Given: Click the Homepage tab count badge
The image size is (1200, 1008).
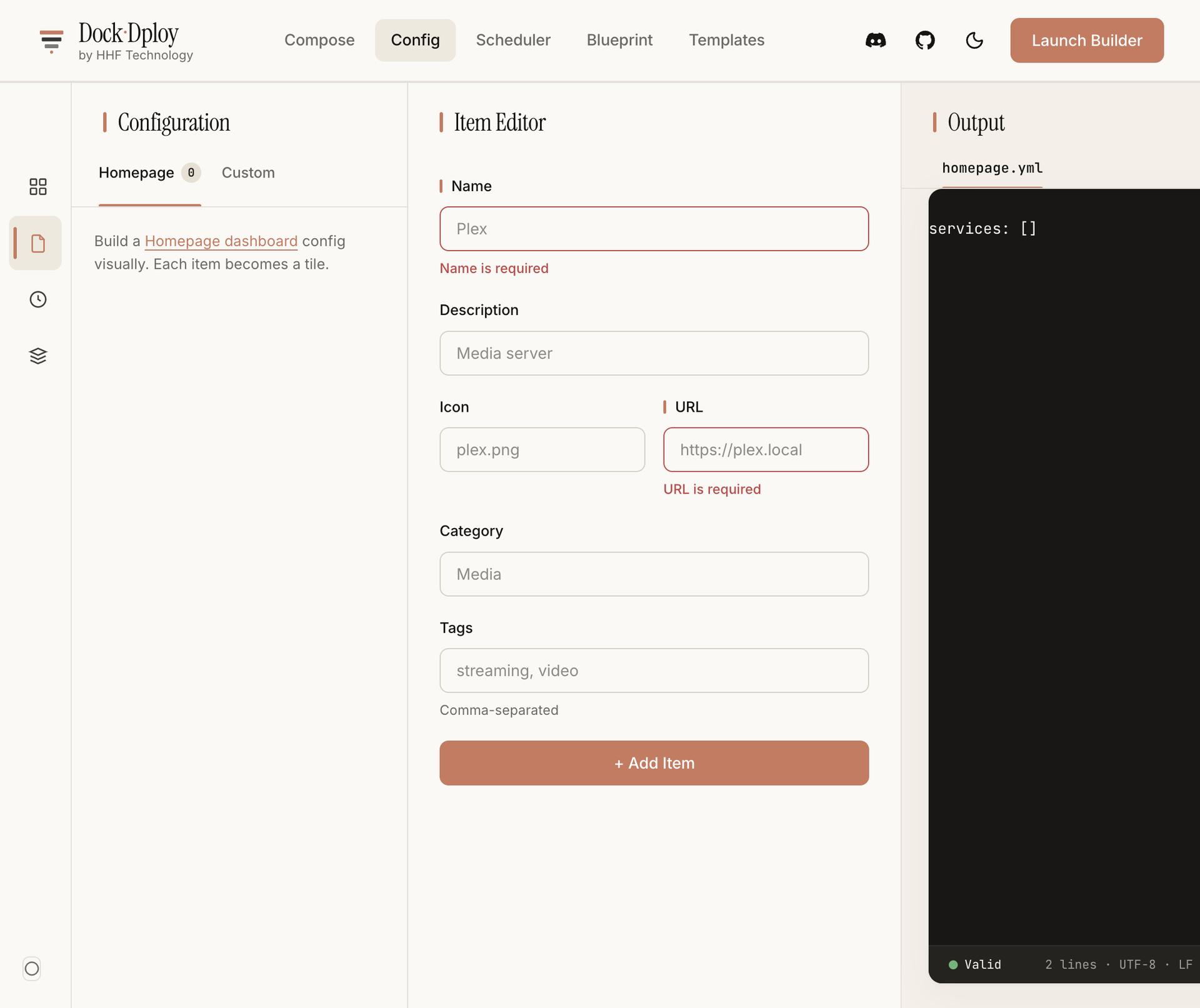Looking at the screenshot, I should pos(191,173).
